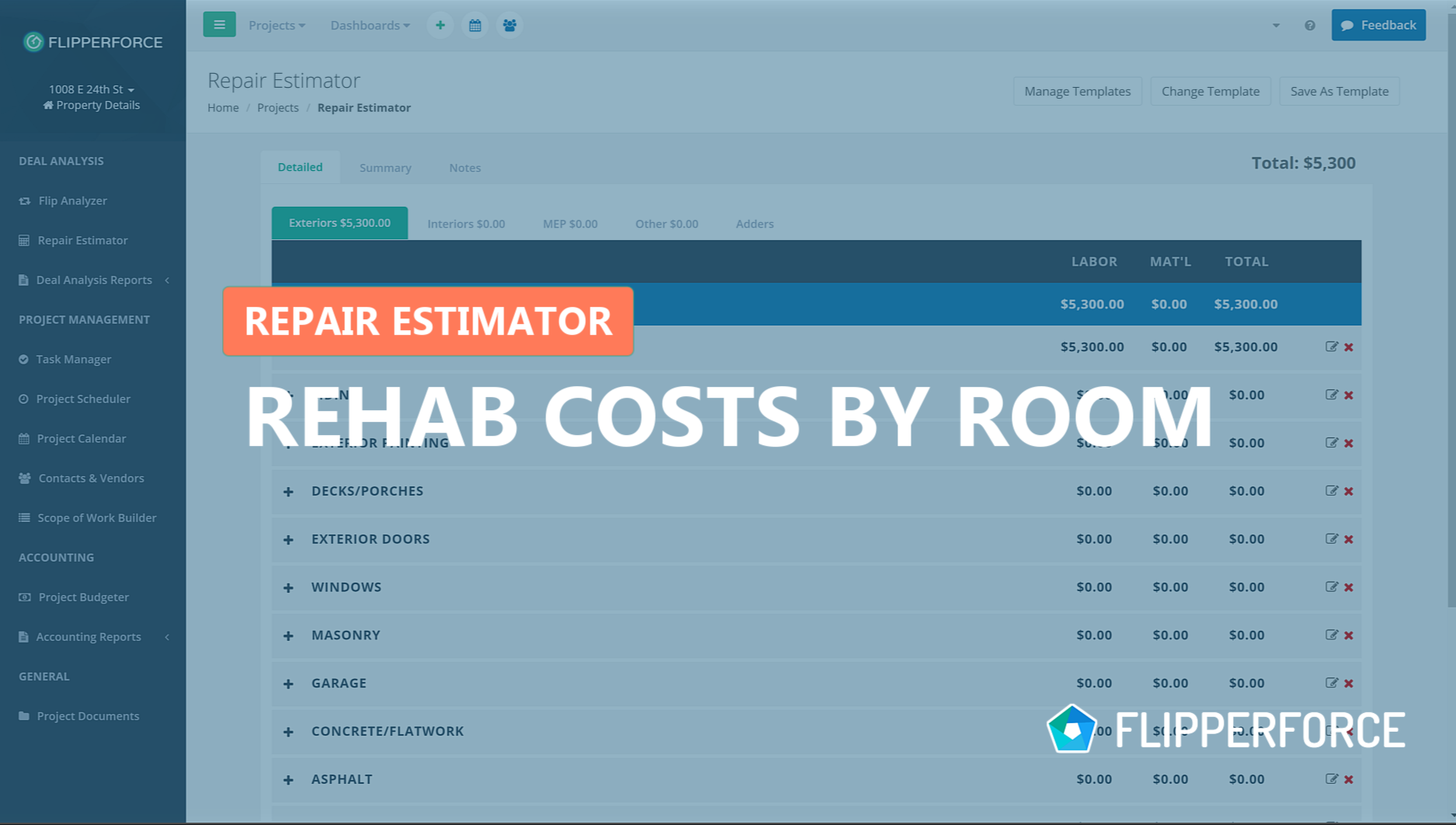Open the contacts people icon in top bar

click(x=510, y=25)
